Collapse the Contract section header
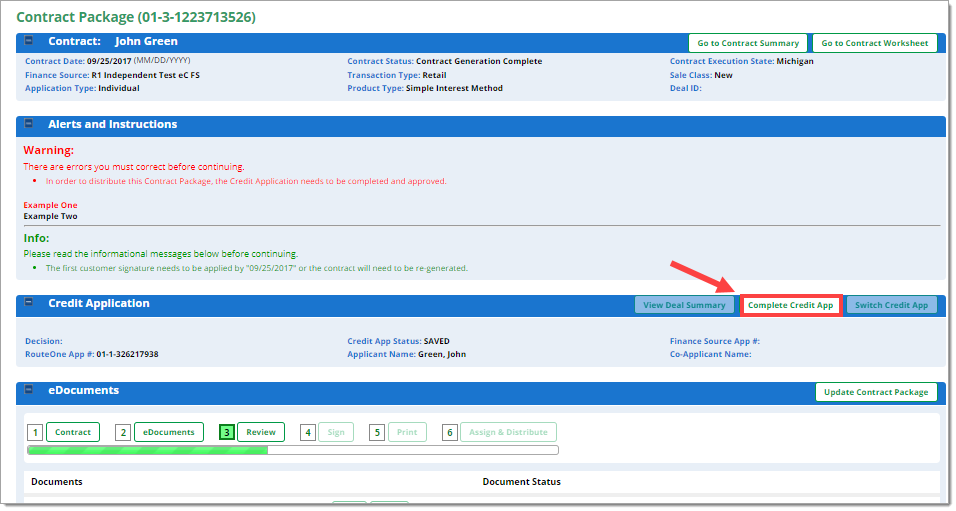The image size is (956, 511). tap(29, 42)
